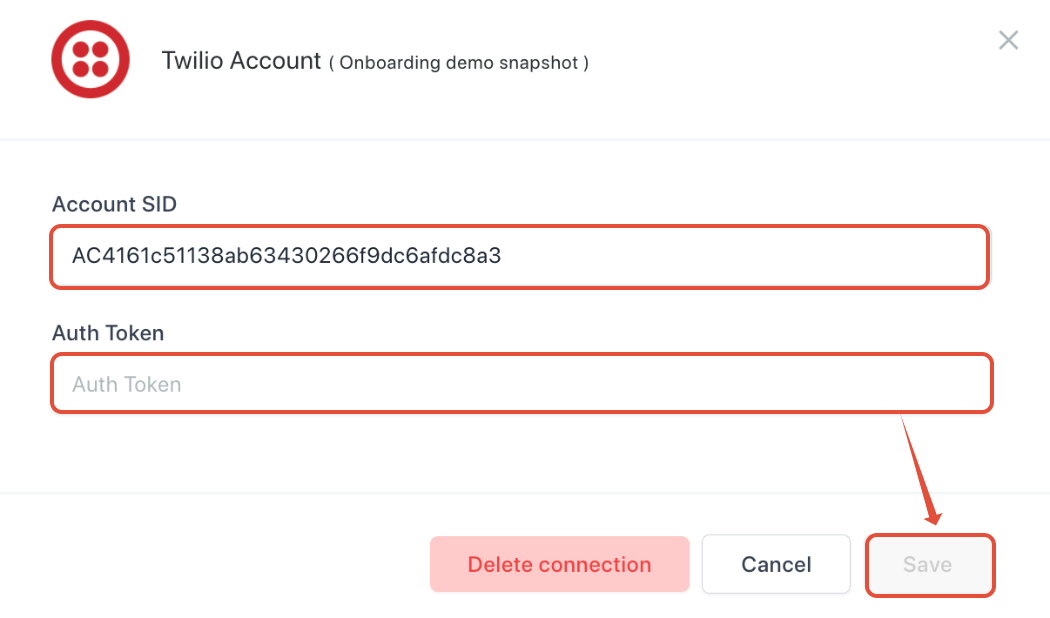Click into the empty Auth Token field

click(x=520, y=384)
